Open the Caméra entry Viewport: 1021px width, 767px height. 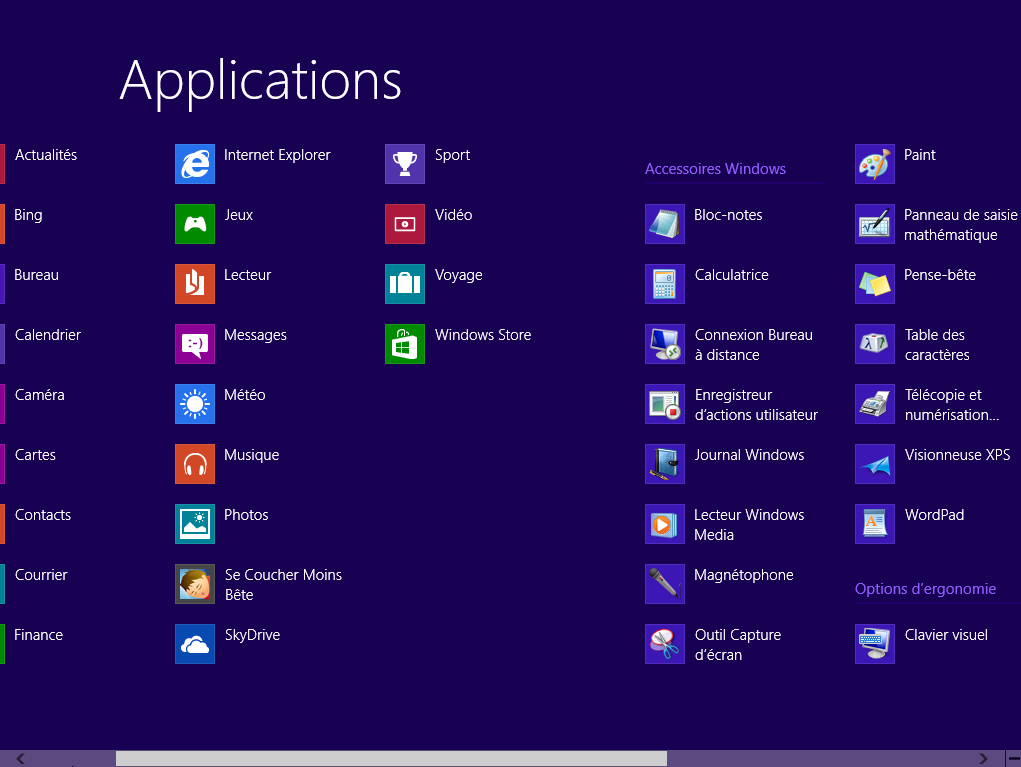(x=40, y=395)
